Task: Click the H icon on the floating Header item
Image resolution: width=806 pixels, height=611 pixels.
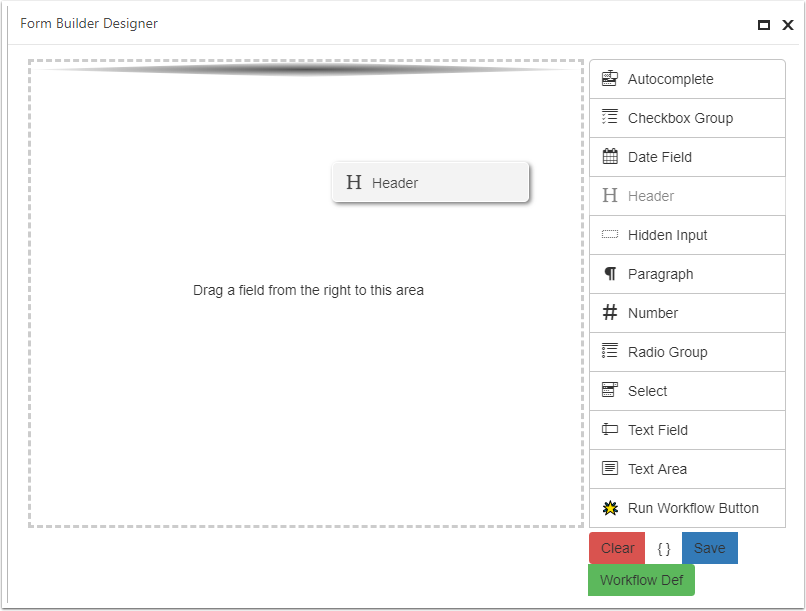Action: 354,182
